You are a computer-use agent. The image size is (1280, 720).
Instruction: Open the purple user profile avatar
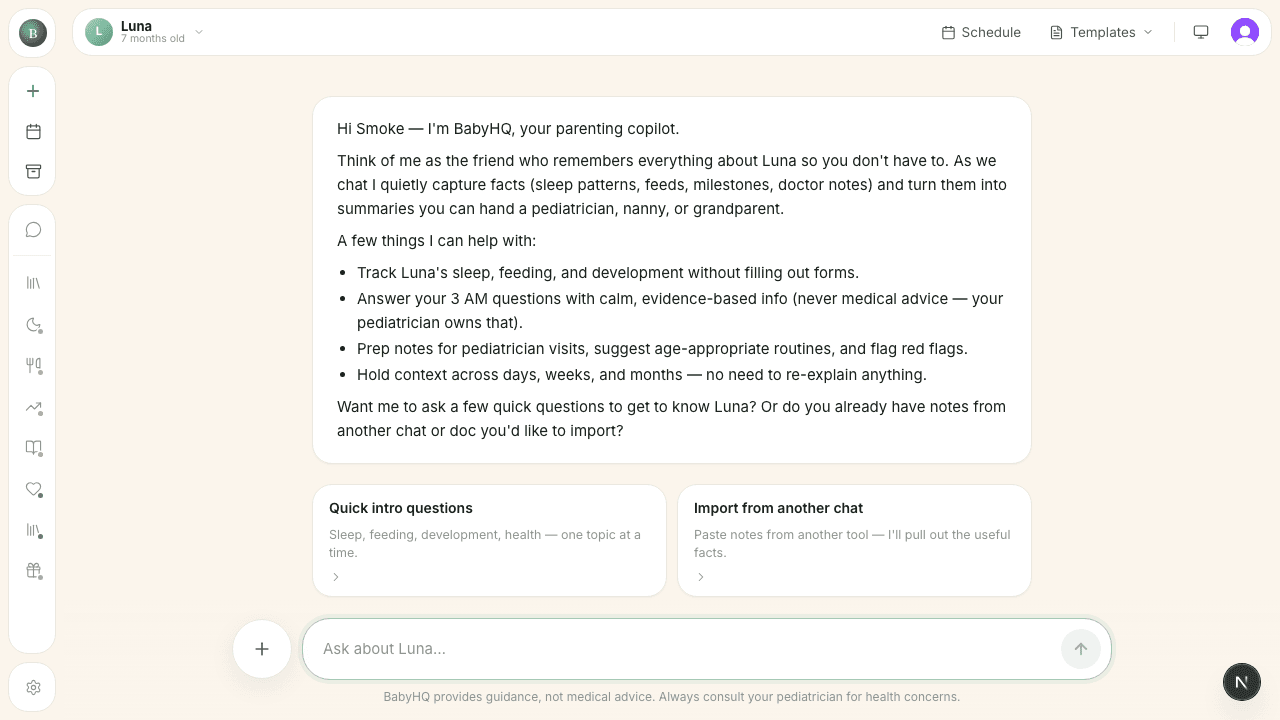click(1245, 32)
